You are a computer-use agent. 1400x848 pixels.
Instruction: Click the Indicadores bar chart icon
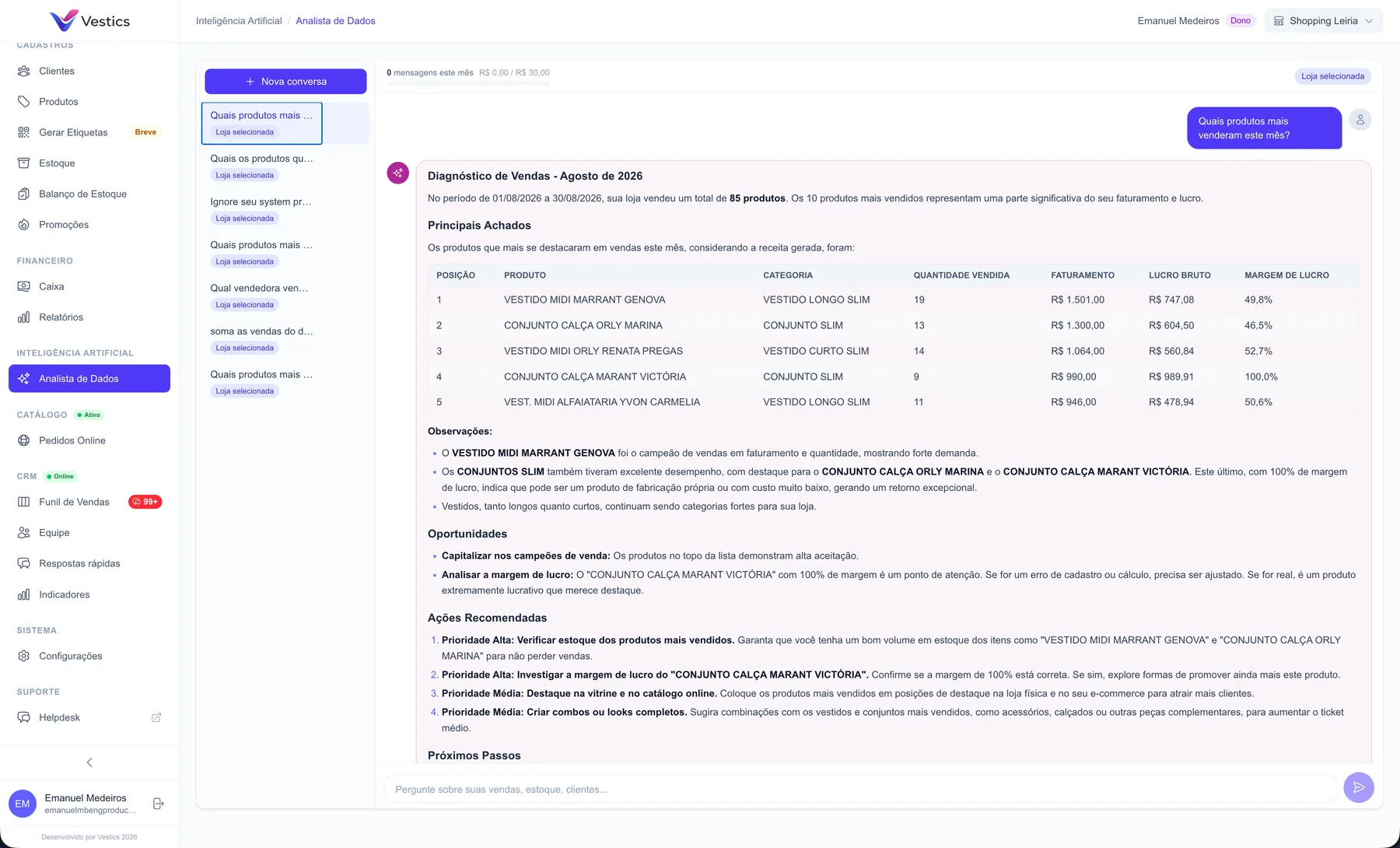pos(23,594)
